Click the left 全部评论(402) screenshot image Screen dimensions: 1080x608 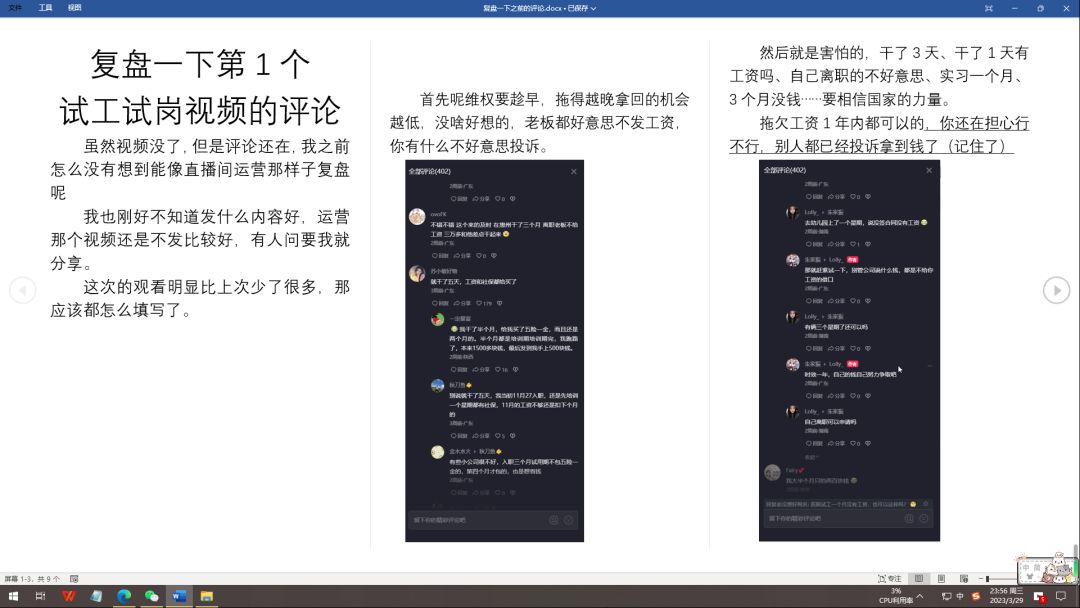(495, 351)
